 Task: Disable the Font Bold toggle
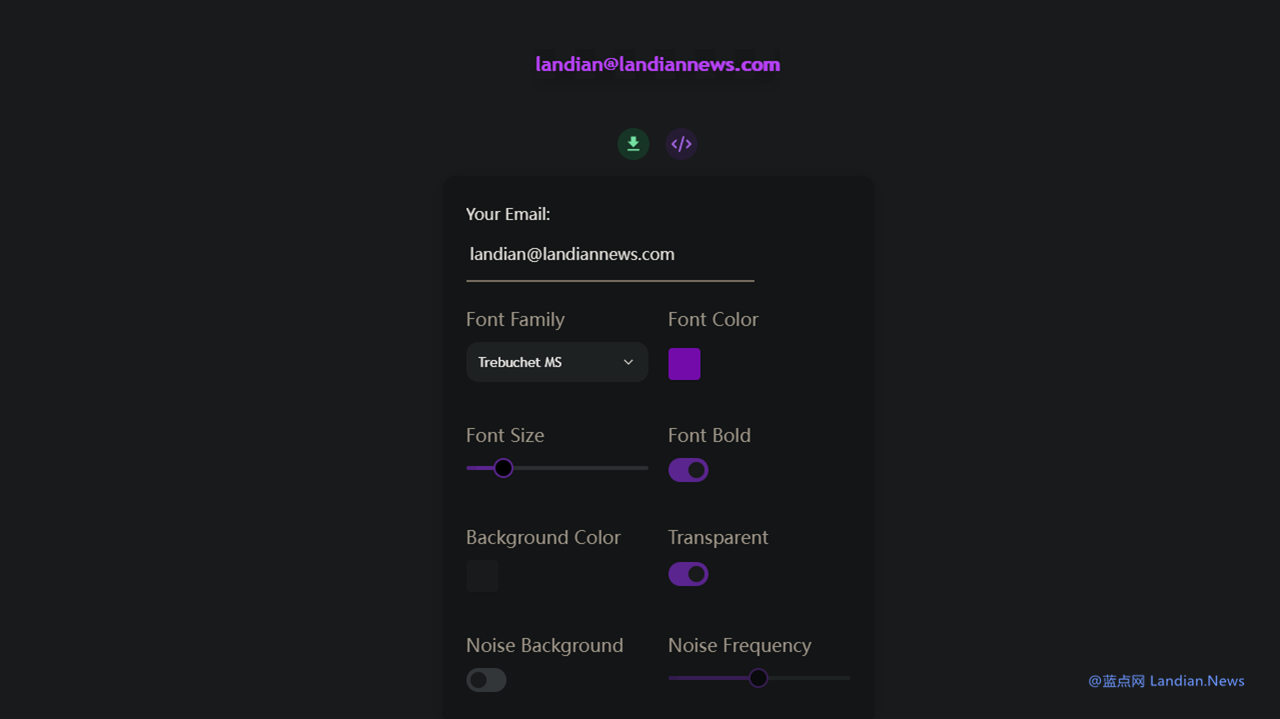click(x=688, y=470)
